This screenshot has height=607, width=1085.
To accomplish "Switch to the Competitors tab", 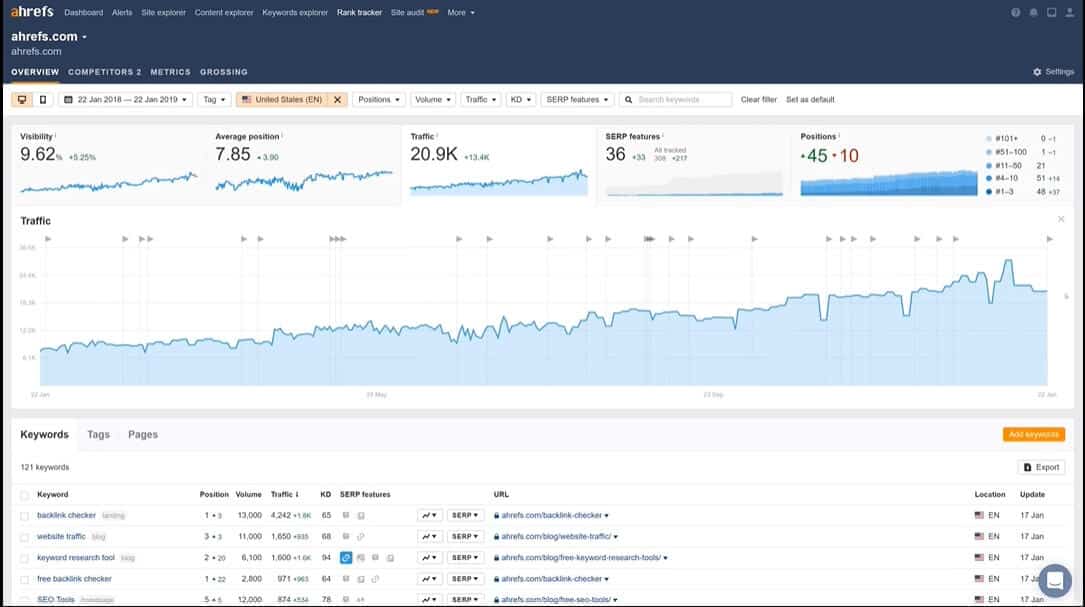I will click(x=104, y=72).
